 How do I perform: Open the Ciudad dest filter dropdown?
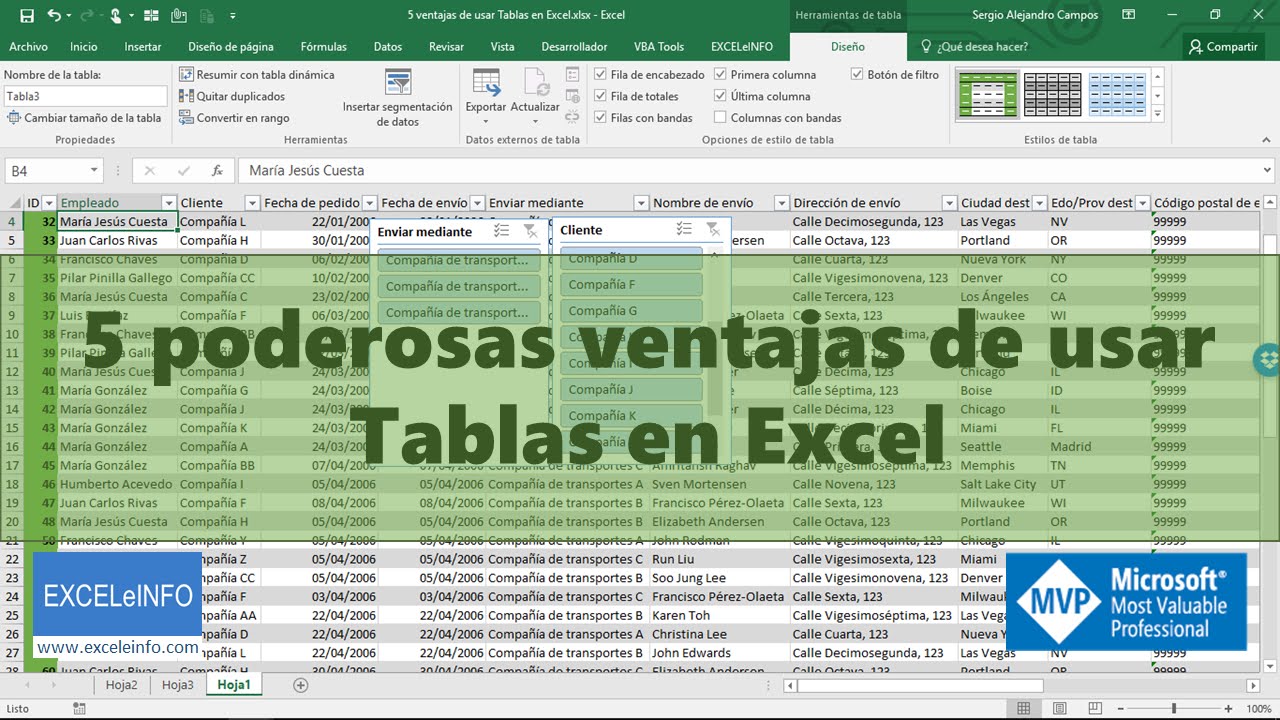point(1039,203)
